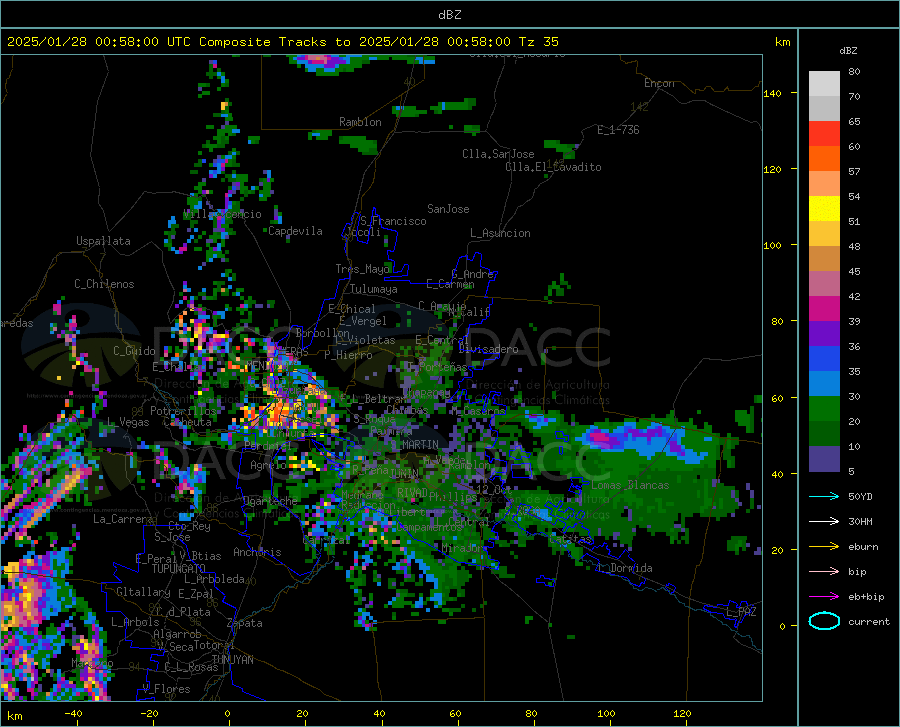Select the light blue 30-35 dBZ swatch

point(824,384)
